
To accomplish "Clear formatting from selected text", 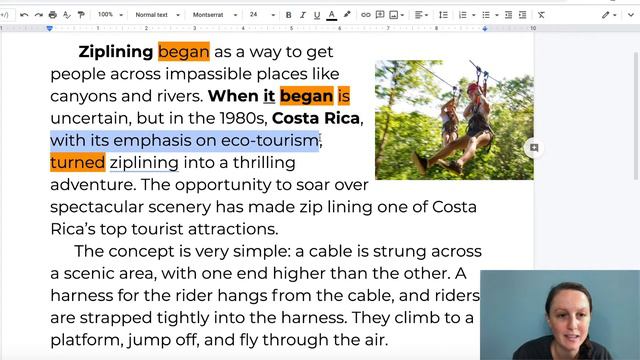I will pyautogui.click(x=541, y=15).
